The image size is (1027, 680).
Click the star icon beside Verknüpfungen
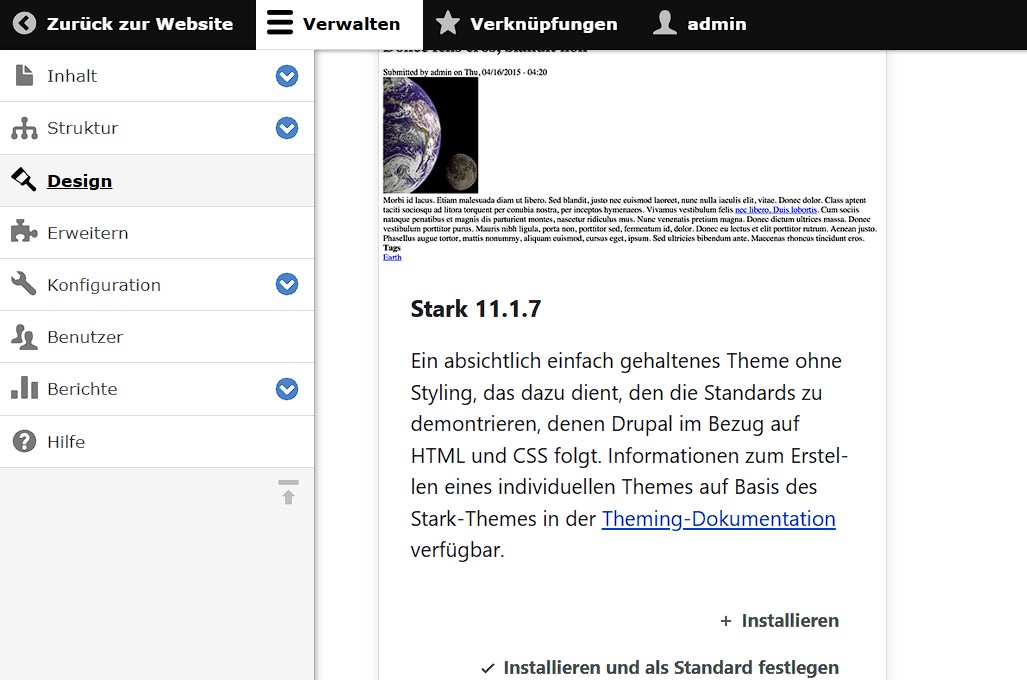pyautogui.click(x=448, y=23)
